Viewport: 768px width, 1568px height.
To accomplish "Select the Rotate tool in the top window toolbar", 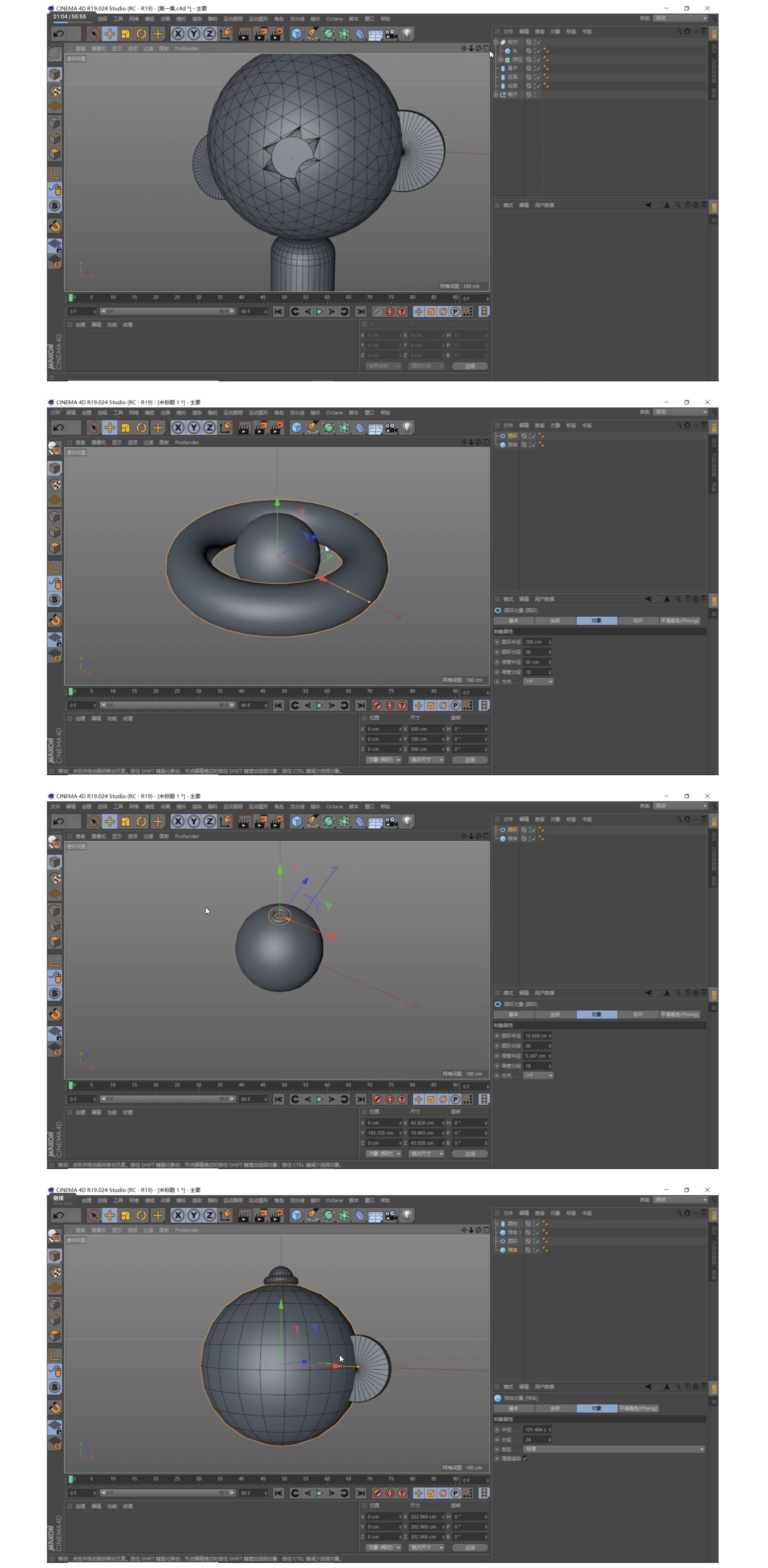I will pos(141,33).
